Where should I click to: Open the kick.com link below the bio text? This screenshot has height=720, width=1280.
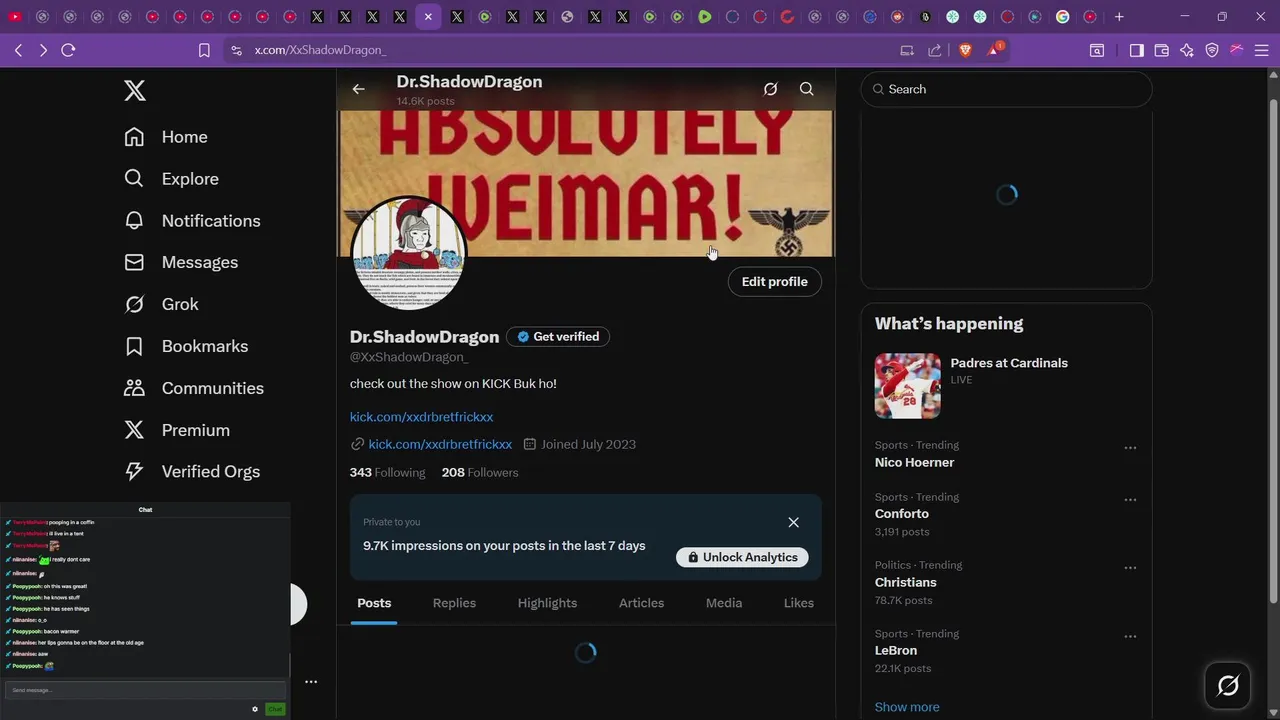(x=421, y=417)
